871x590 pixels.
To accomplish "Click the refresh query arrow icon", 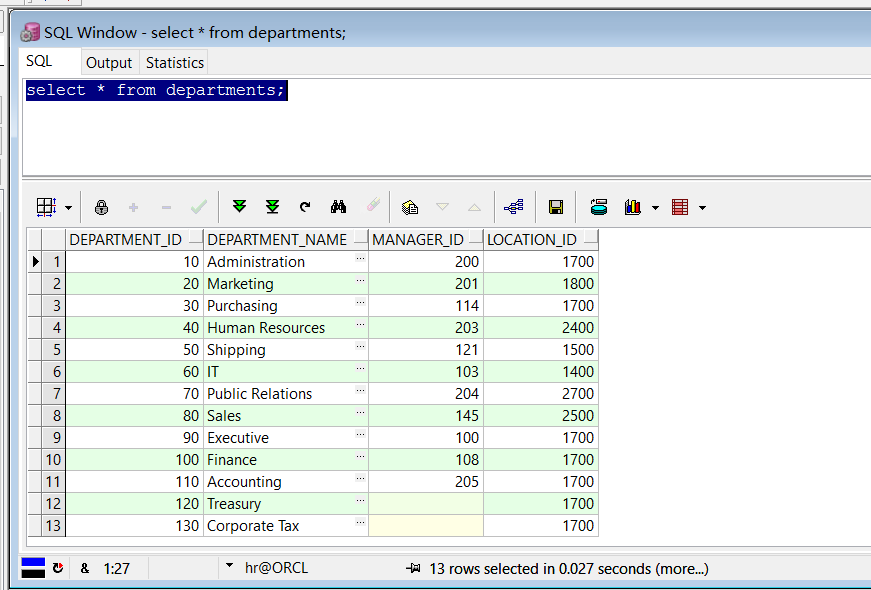I will click(x=305, y=207).
